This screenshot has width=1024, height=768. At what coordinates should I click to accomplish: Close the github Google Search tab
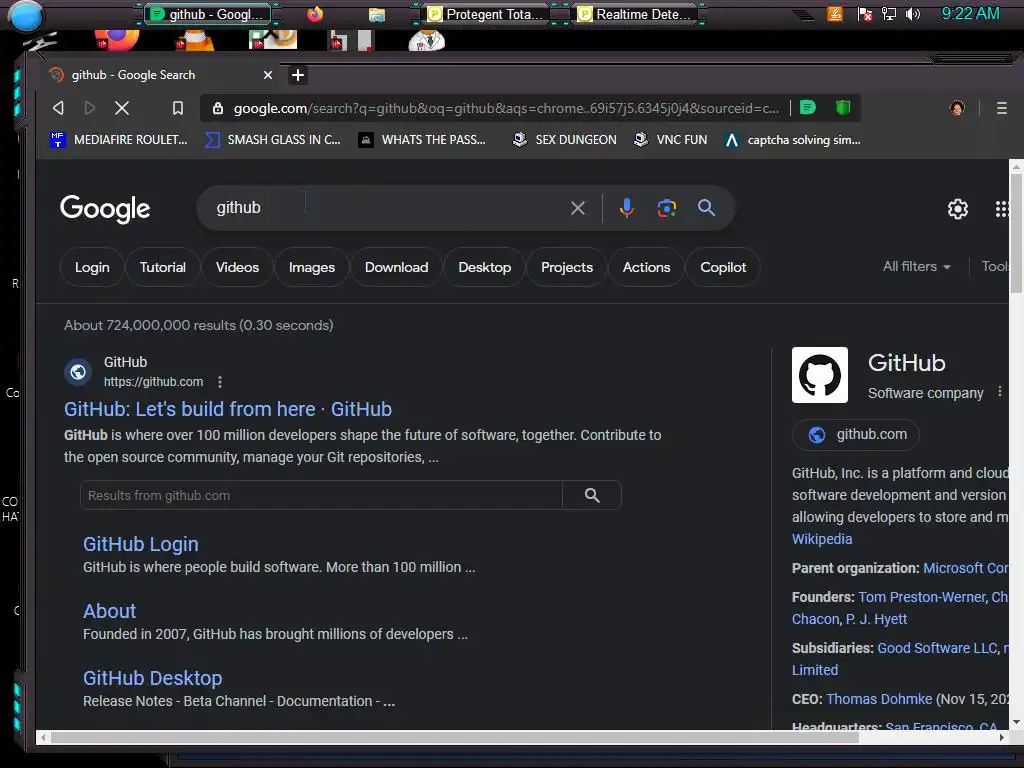coord(268,75)
